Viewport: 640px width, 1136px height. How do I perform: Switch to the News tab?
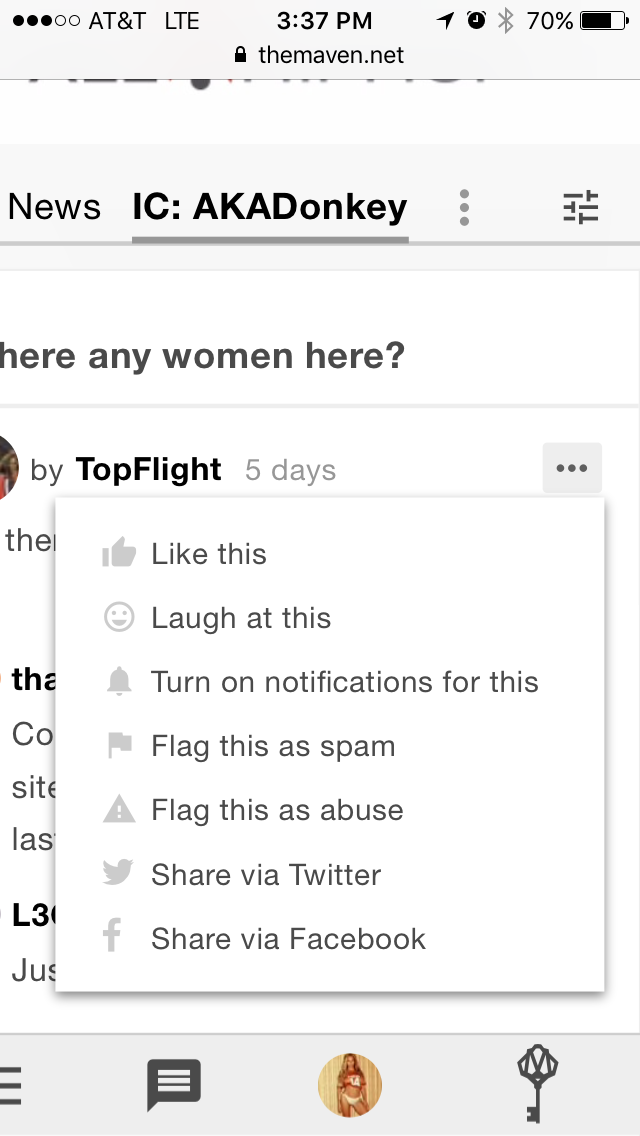pos(54,207)
